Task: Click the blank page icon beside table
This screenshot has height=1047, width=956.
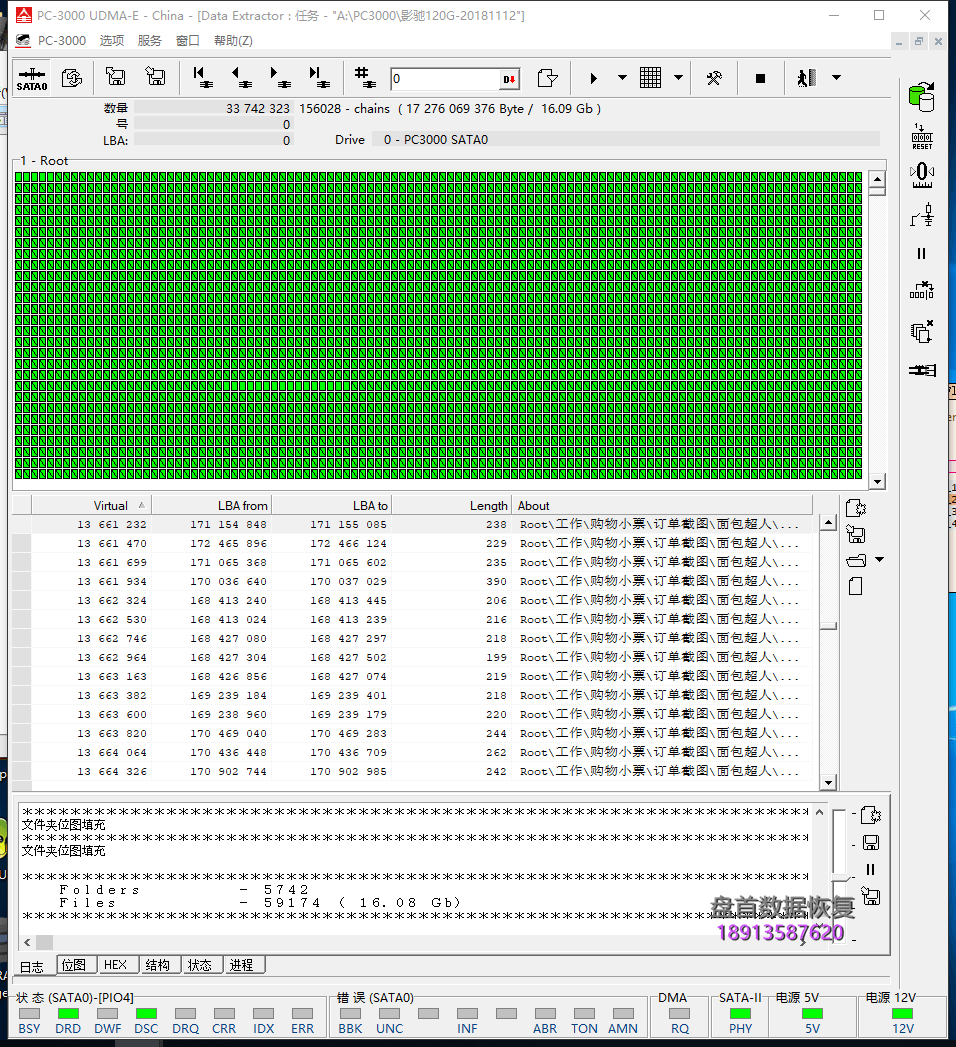Action: pos(855,586)
